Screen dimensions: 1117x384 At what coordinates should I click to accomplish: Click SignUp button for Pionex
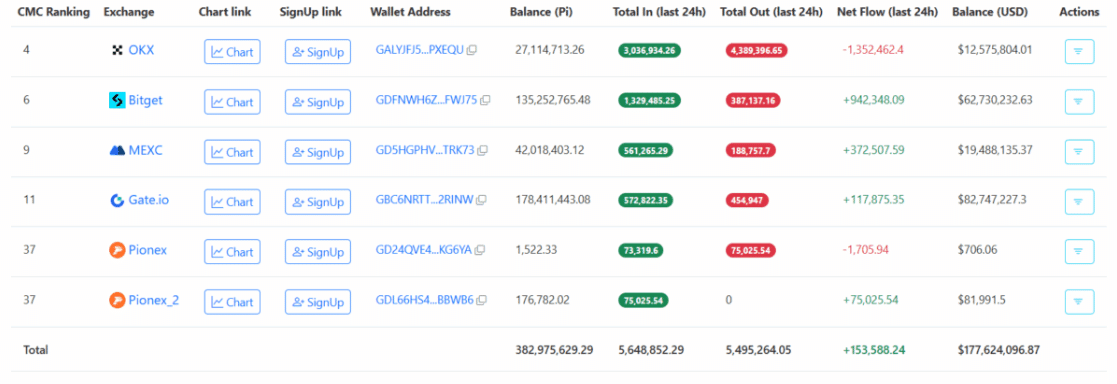point(318,251)
